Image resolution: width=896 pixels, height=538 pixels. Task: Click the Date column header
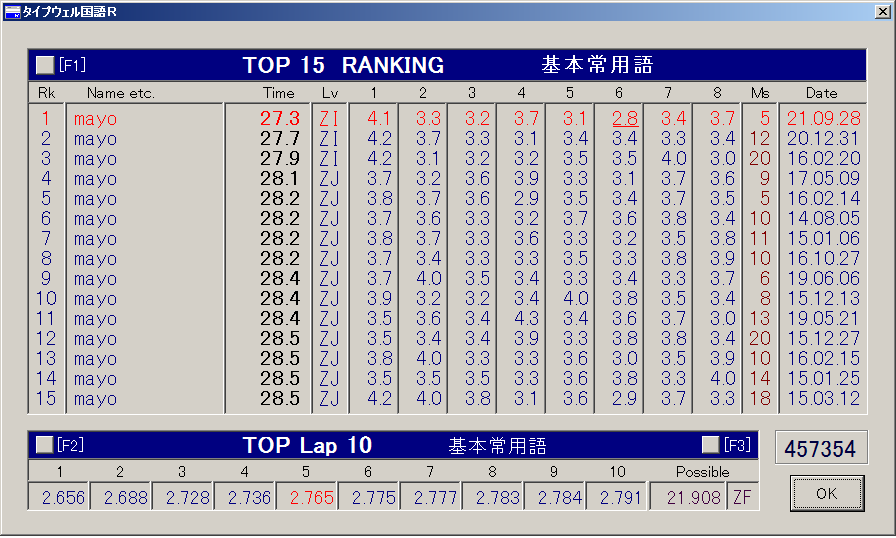(x=821, y=93)
